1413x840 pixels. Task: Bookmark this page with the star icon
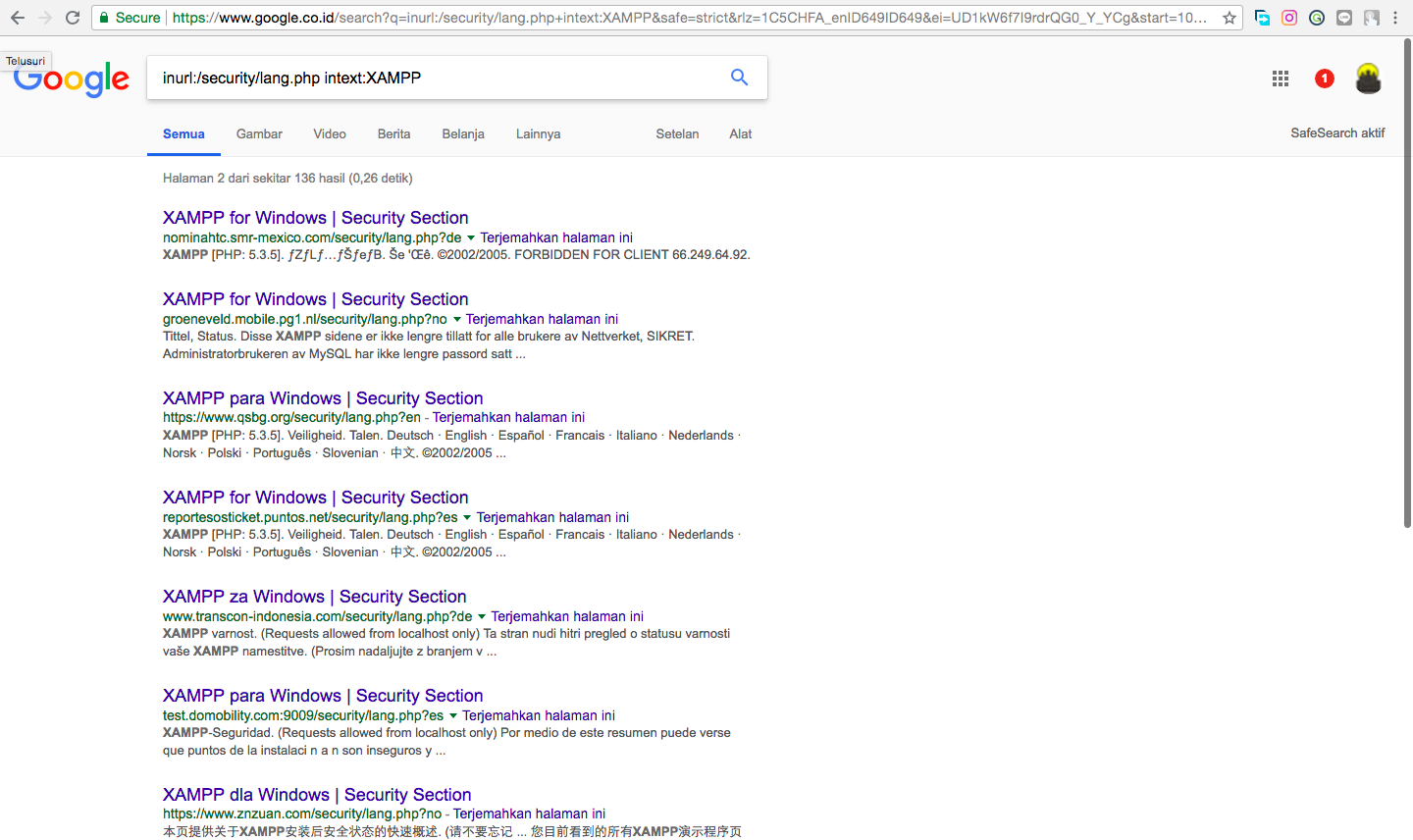1230,18
